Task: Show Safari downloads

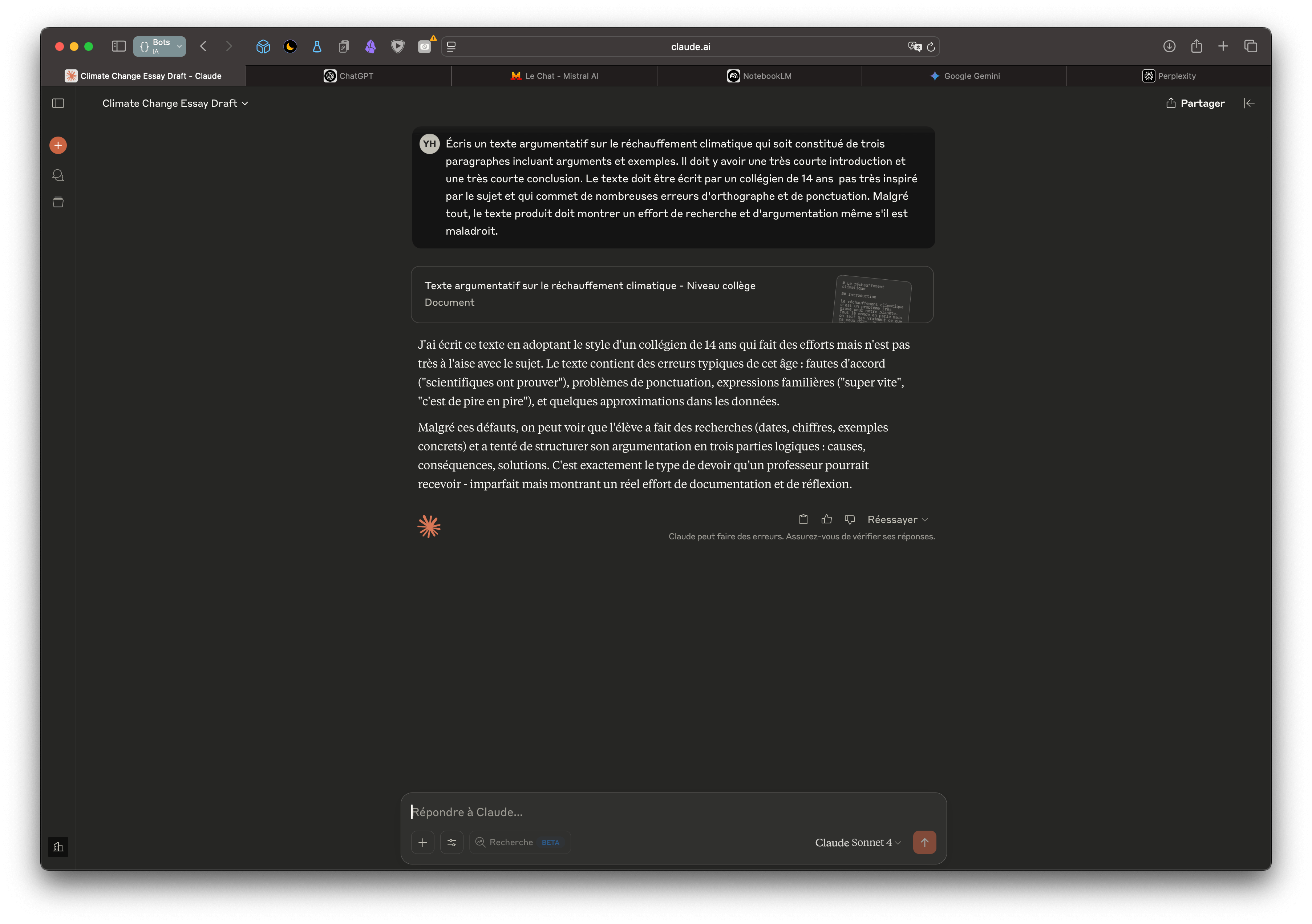Action: tap(1169, 46)
